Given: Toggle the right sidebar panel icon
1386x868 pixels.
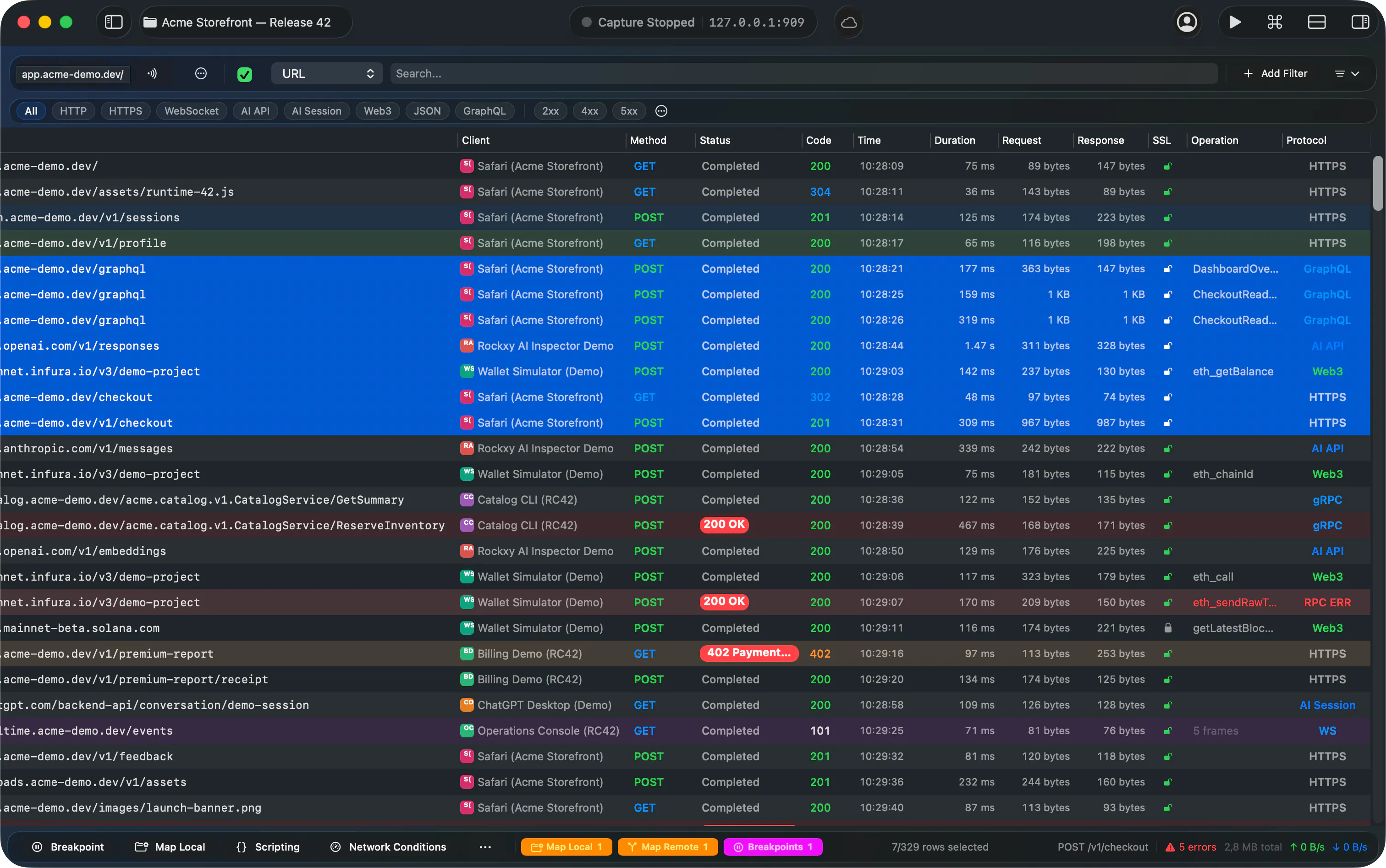Looking at the screenshot, I should click(1359, 22).
